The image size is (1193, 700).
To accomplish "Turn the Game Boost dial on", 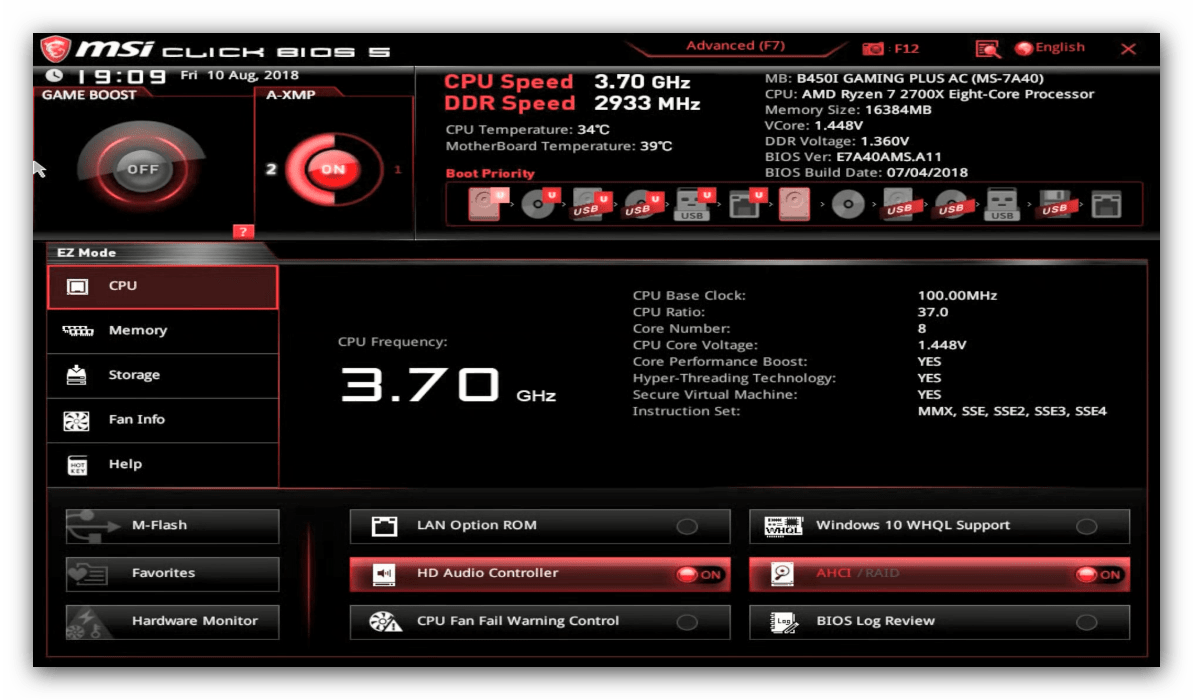I will tap(140, 168).
